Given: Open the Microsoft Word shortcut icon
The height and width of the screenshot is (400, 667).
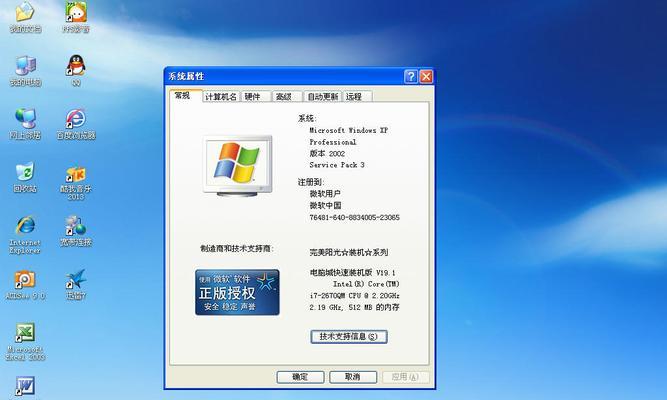Looking at the screenshot, I should (25, 386).
